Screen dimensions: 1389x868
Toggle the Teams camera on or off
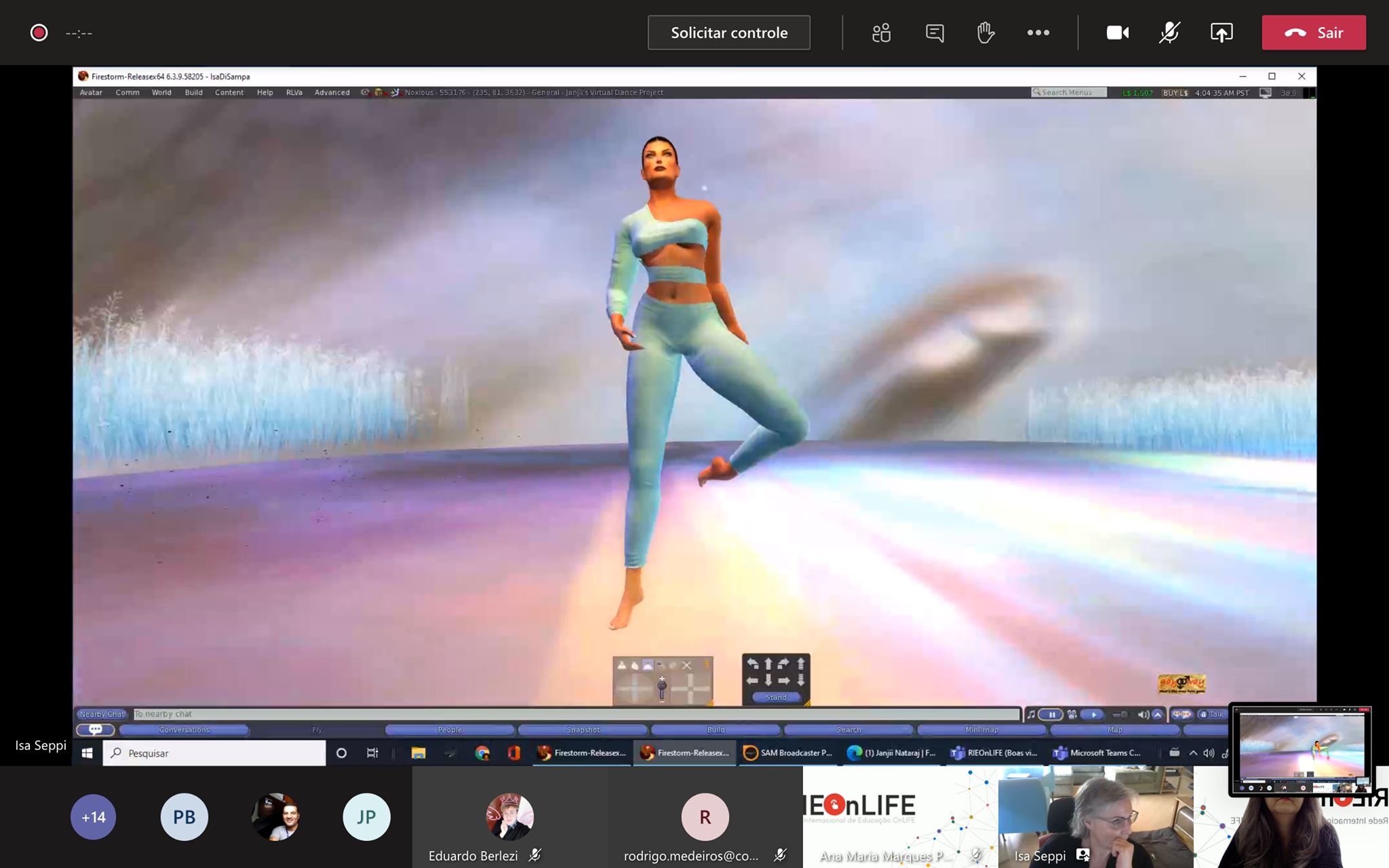[x=1118, y=33]
